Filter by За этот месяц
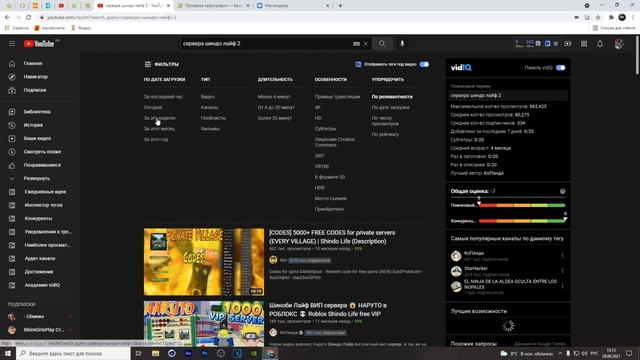Viewport: 640px width, 360px height. (x=159, y=129)
